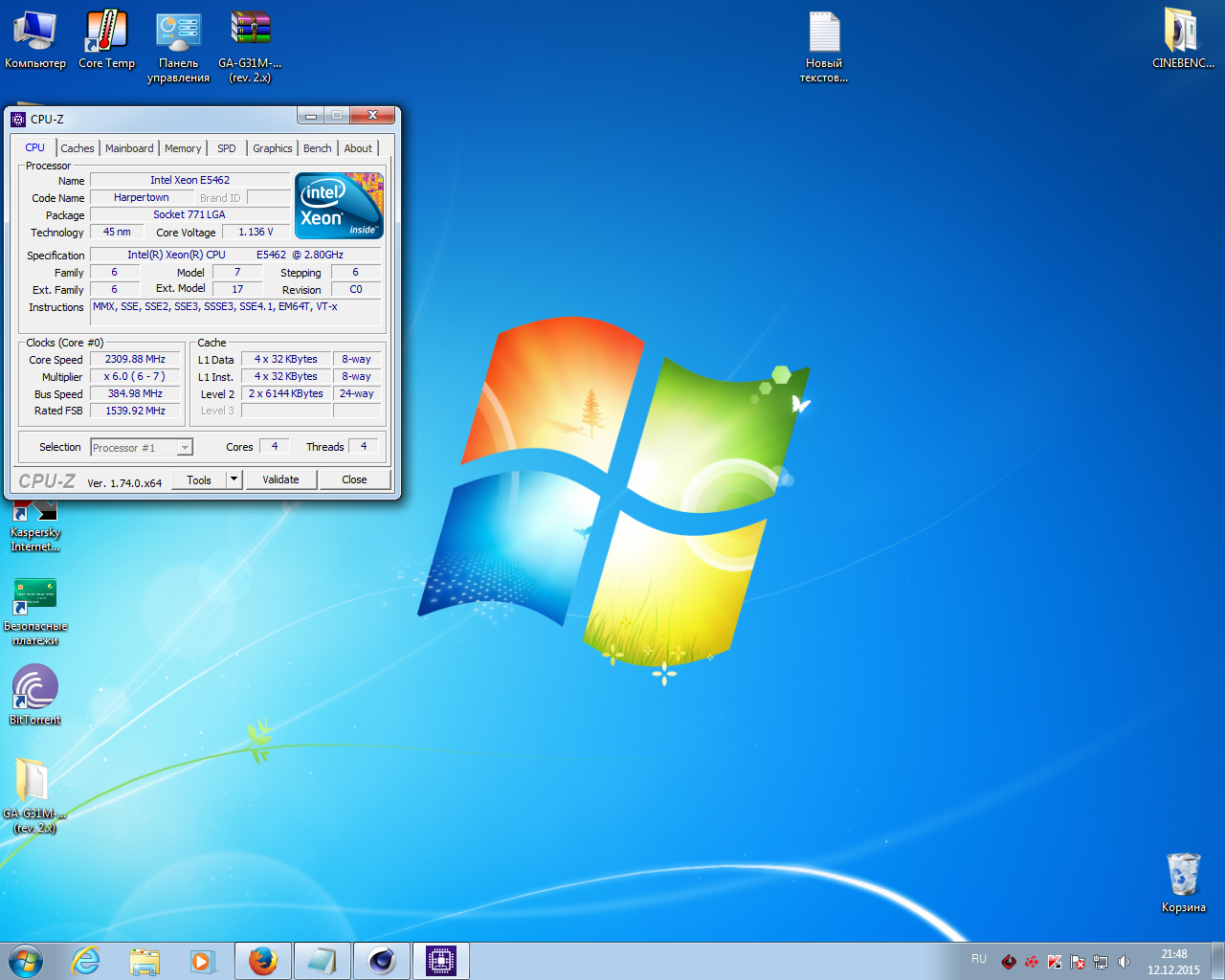Click the RU language indicator
The height and width of the screenshot is (980, 1225).
(979, 959)
